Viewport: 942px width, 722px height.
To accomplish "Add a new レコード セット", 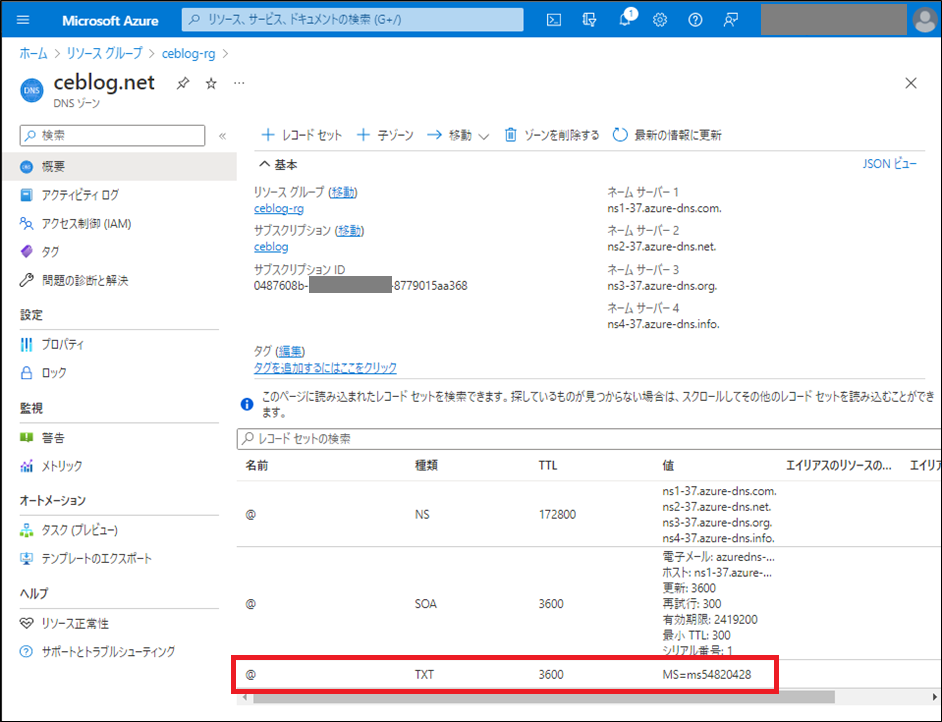I will (302, 135).
